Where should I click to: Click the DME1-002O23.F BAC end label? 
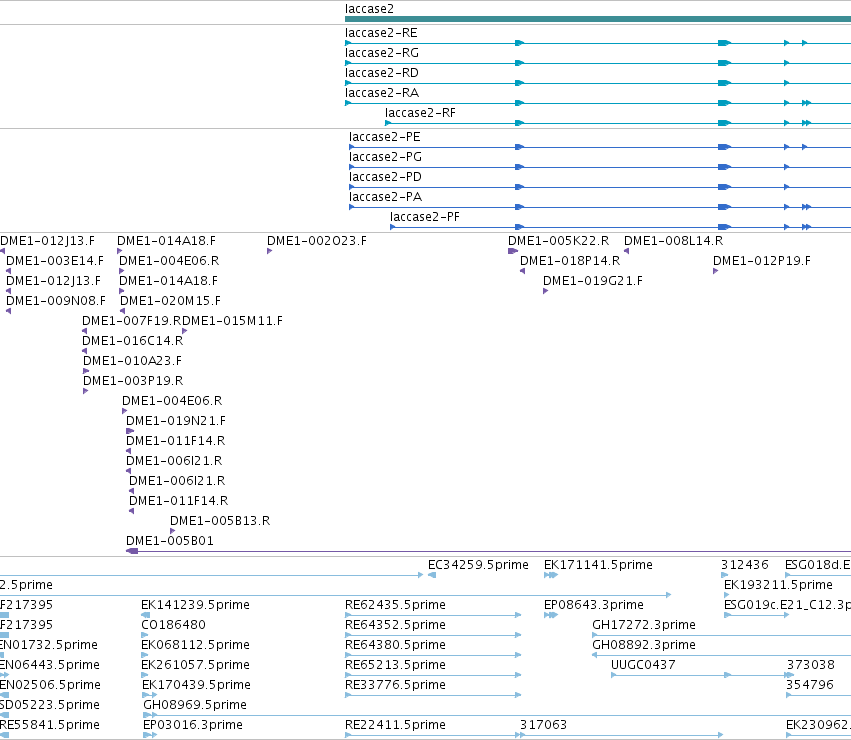point(316,241)
